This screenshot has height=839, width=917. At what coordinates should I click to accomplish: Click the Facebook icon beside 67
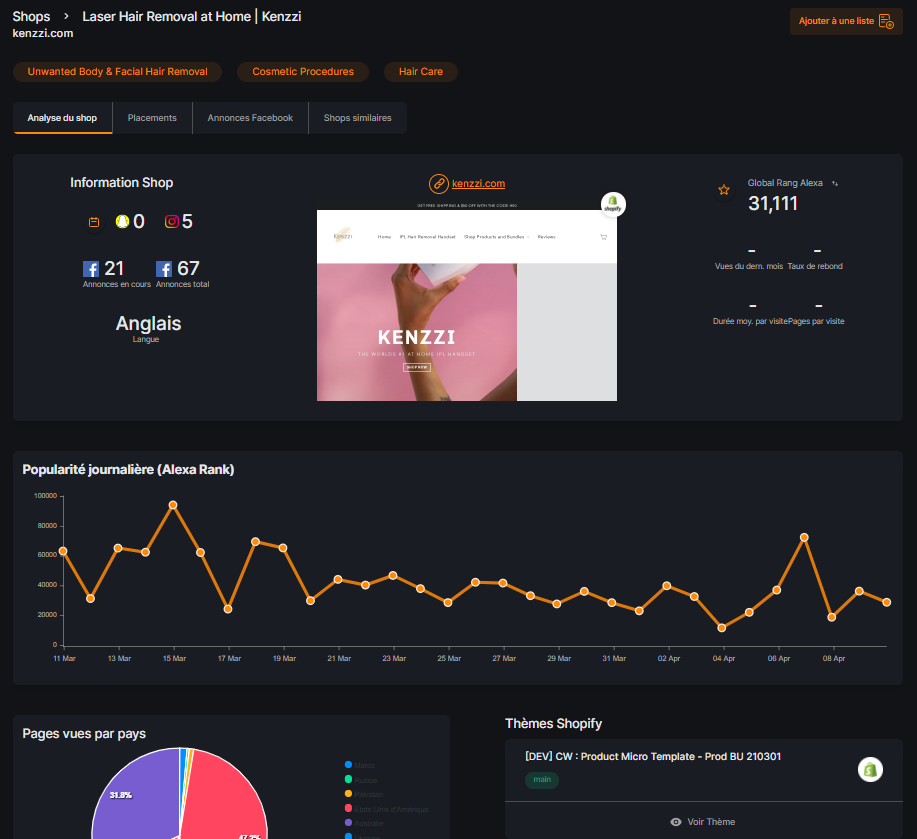[164, 269]
